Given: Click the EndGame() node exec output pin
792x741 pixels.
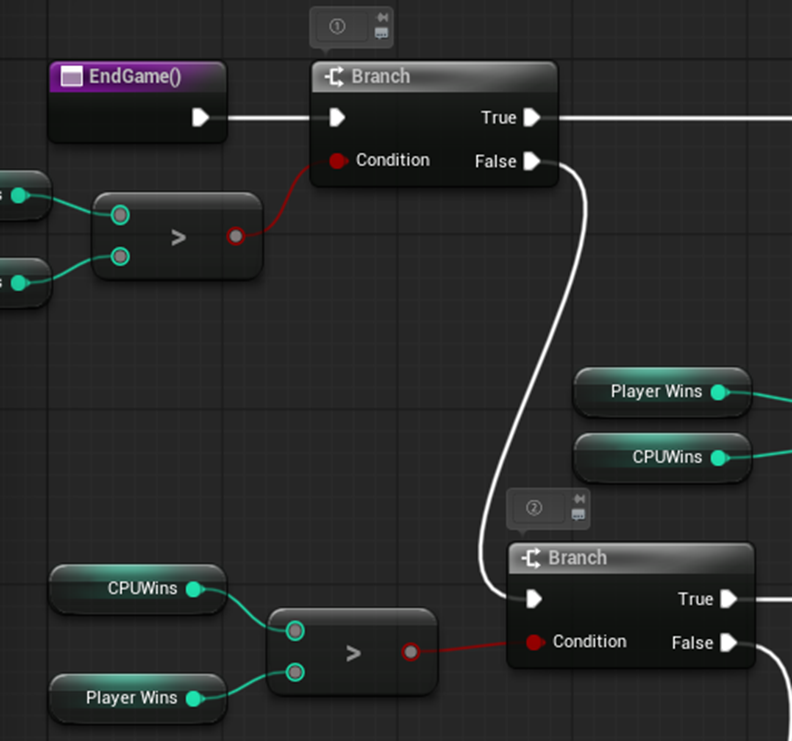Looking at the screenshot, I should (201, 118).
